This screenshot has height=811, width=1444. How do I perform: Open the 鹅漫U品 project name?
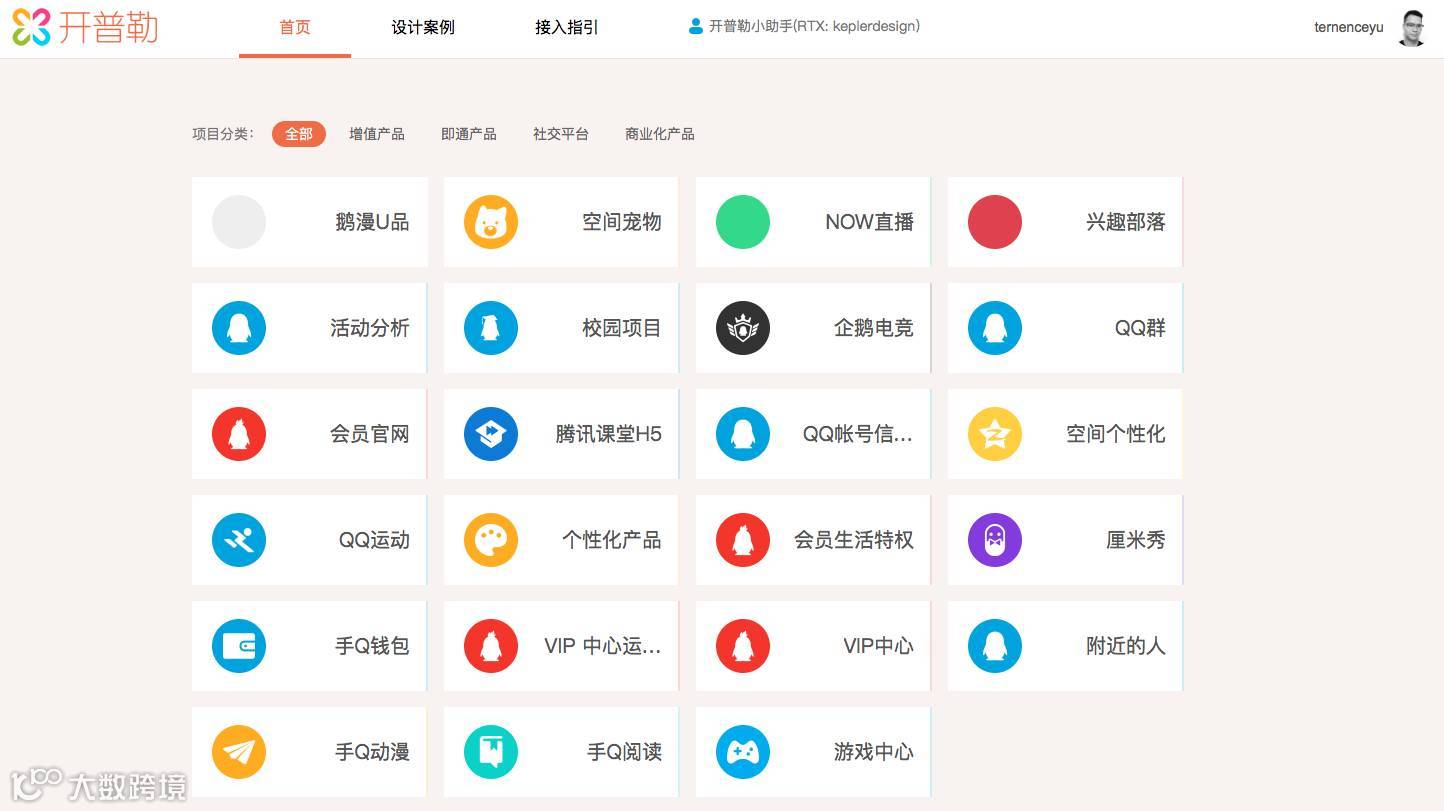[372, 222]
